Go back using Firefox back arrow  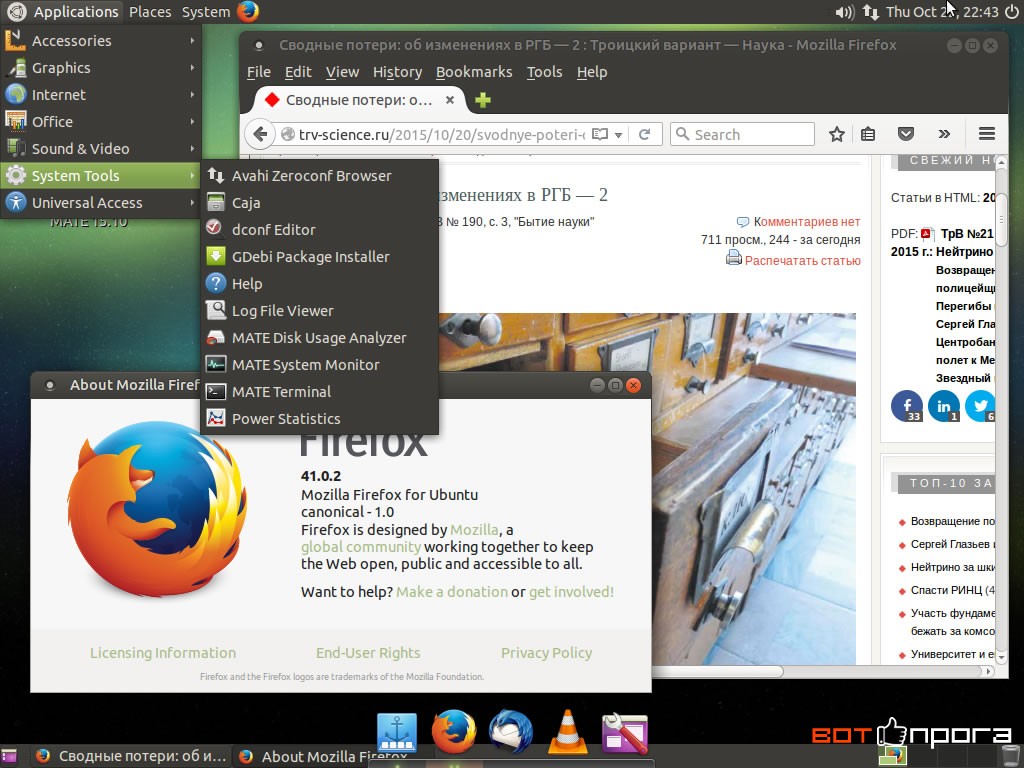pyautogui.click(x=260, y=135)
